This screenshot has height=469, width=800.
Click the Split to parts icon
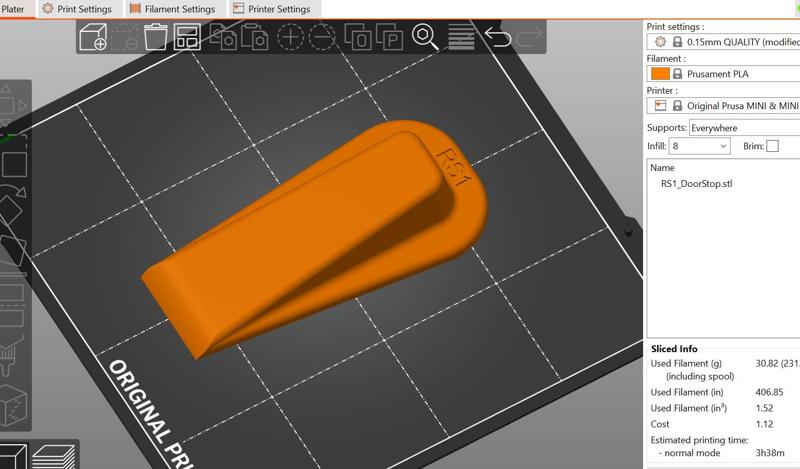coord(389,37)
